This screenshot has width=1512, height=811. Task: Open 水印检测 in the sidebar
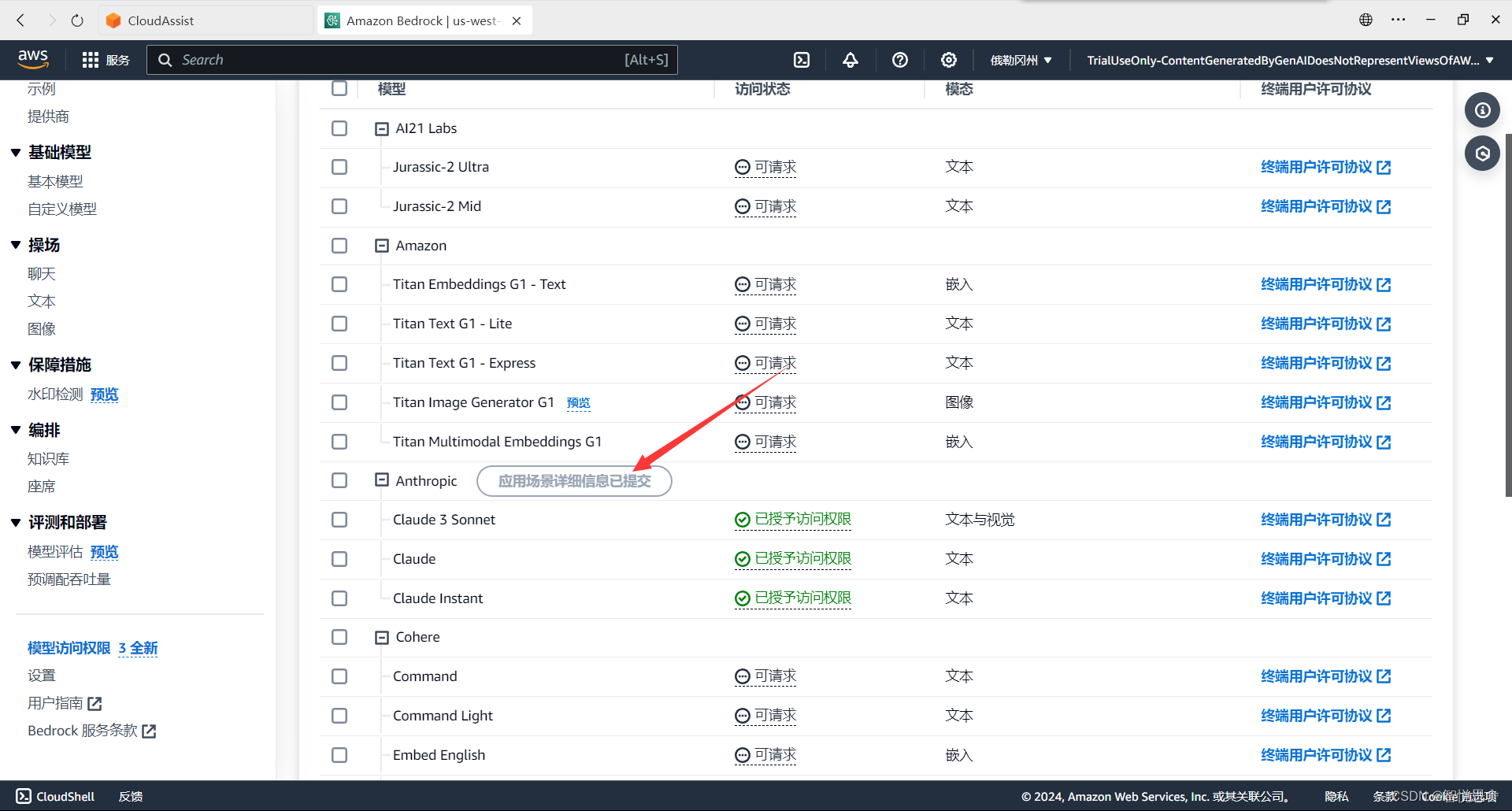pyautogui.click(x=55, y=394)
